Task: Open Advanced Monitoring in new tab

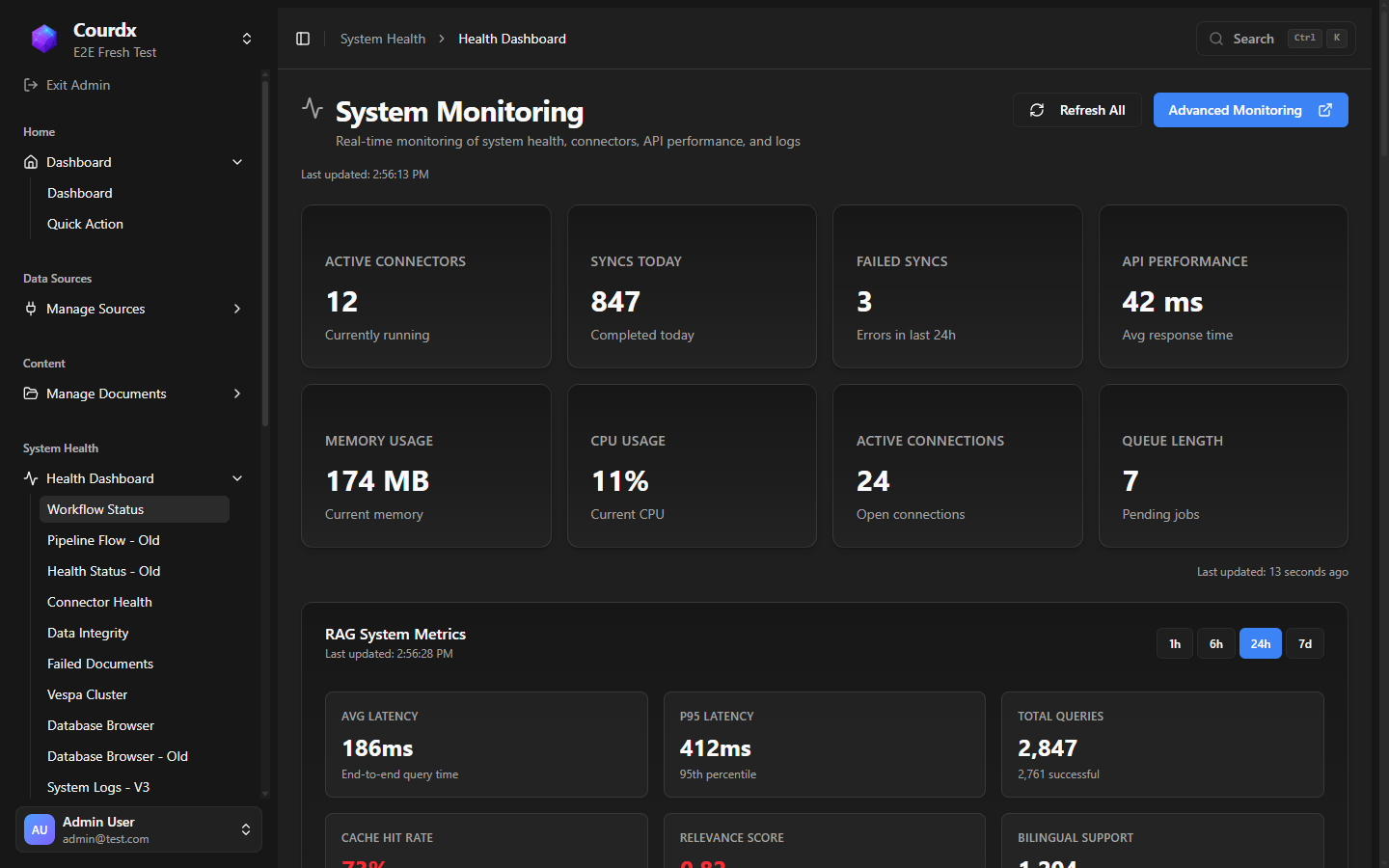Action: 1250,110
